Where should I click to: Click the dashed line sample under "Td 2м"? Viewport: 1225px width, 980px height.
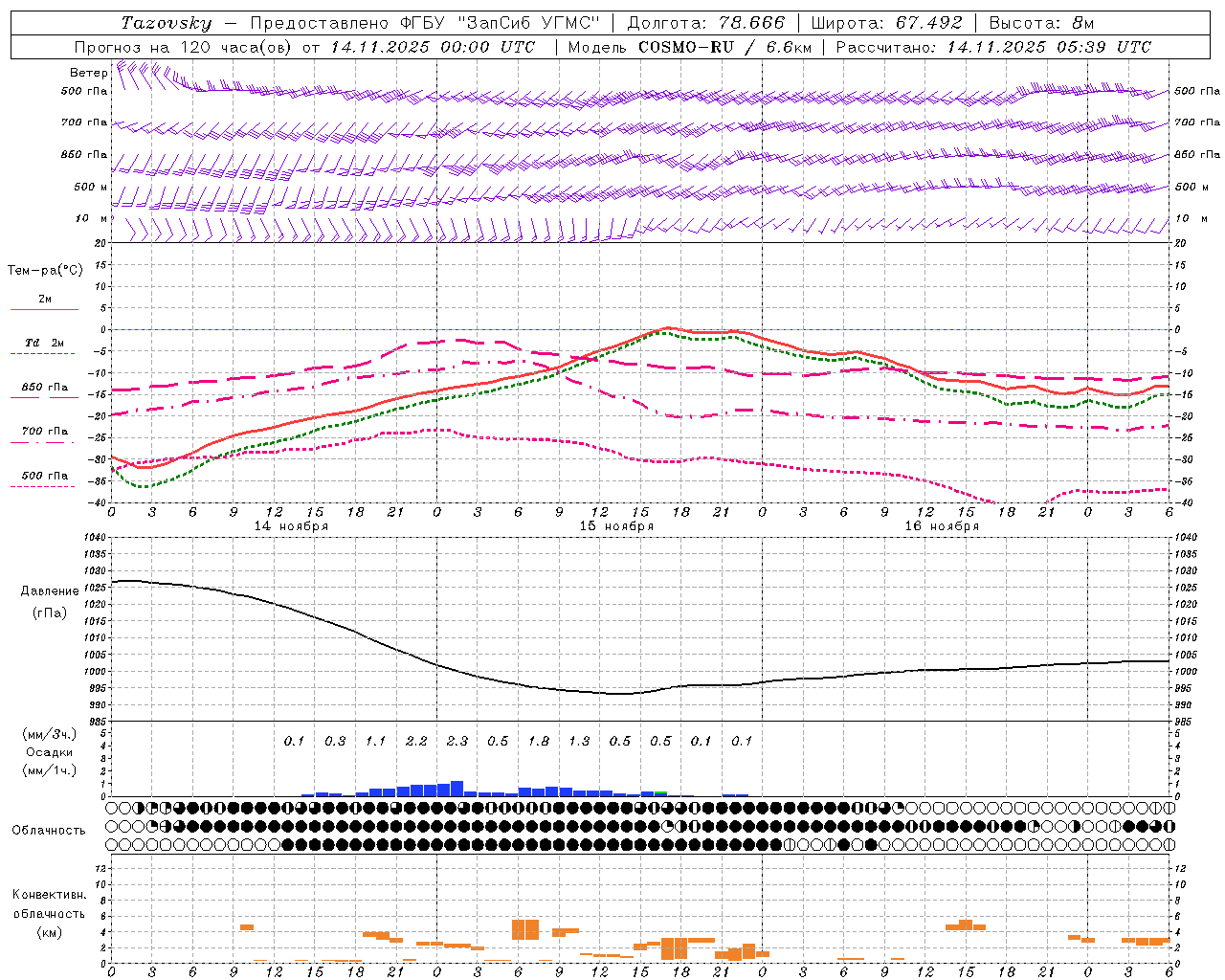43,354
